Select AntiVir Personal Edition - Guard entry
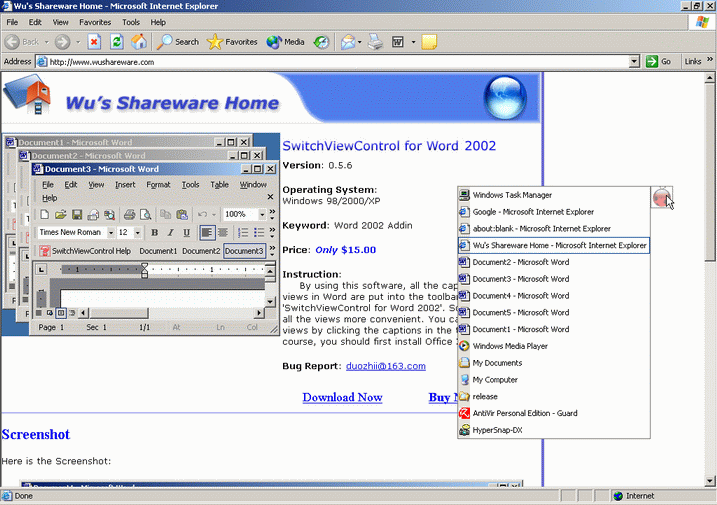This screenshot has width=717, height=505. pyautogui.click(x=554, y=413)
